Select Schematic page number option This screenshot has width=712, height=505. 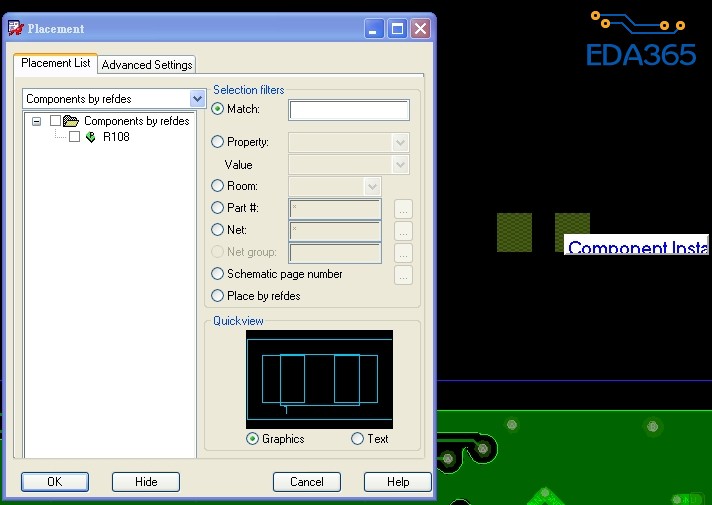218,274
